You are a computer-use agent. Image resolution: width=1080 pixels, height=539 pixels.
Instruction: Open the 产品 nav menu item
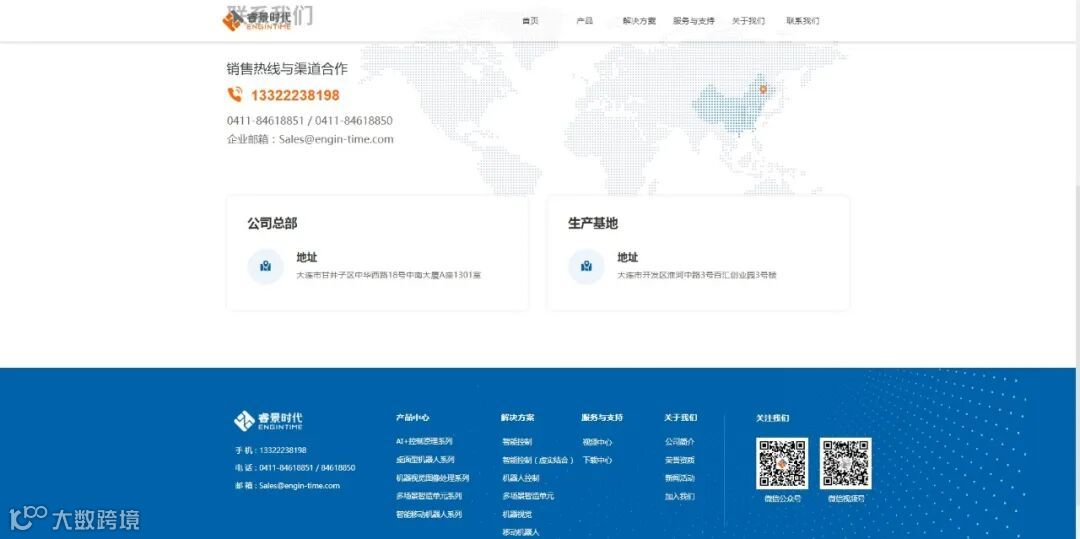(x=584, y=21)
